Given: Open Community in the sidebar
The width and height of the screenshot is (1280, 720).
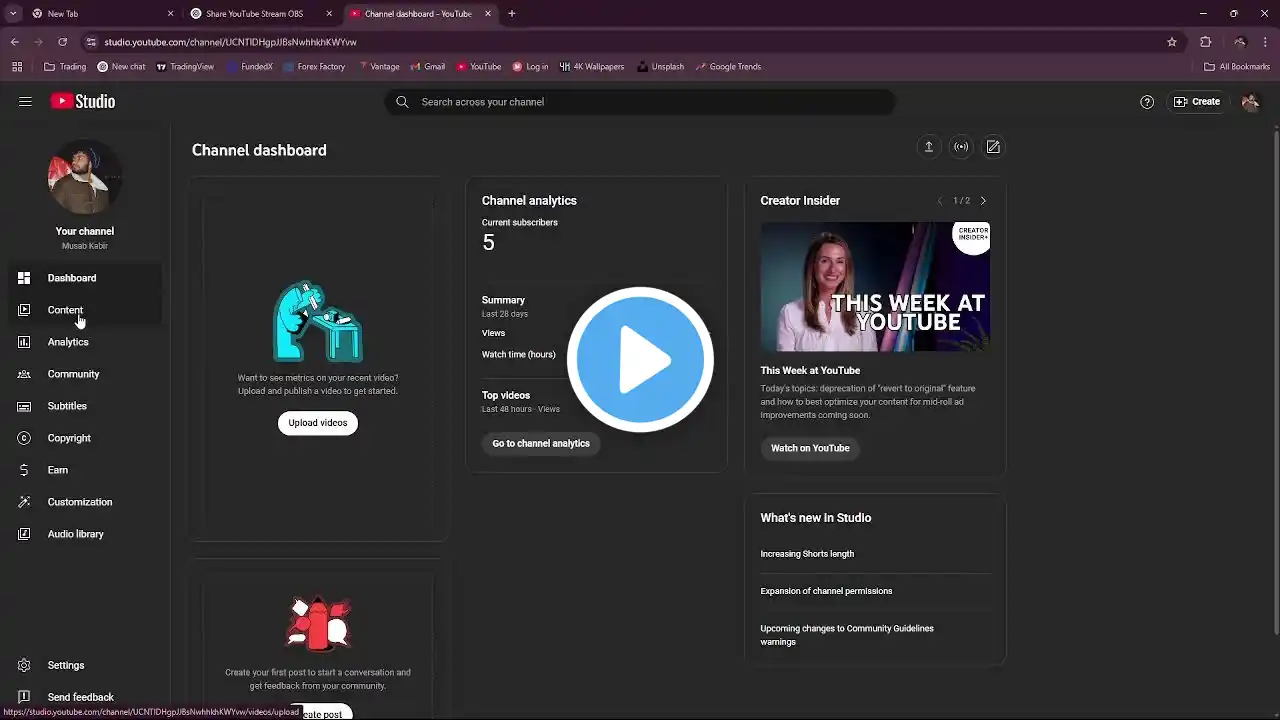Looking at the screenshot, I should [x=85, y=374].
